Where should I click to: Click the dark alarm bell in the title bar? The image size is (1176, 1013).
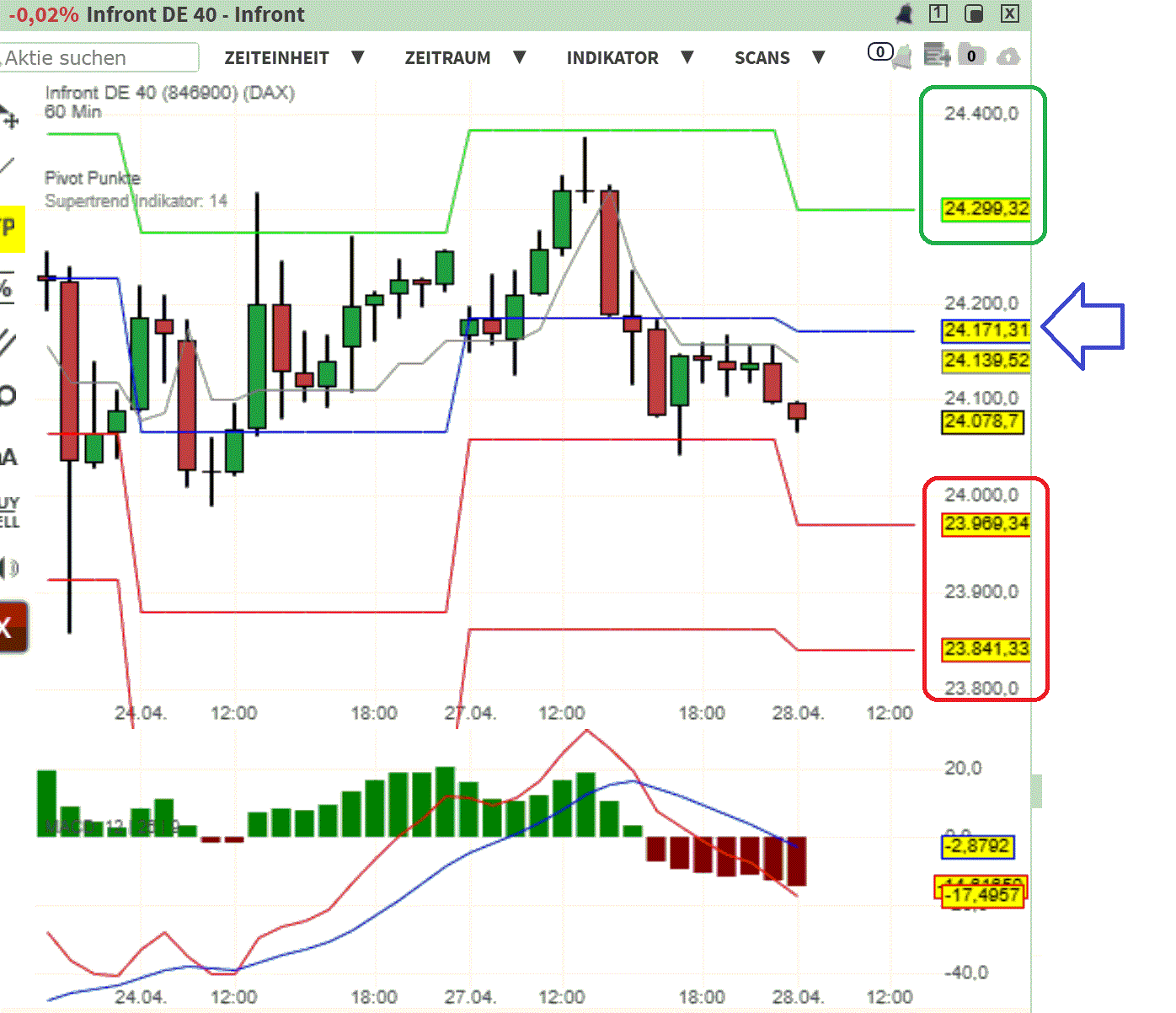pyautogui.click(x=905, y=13)
